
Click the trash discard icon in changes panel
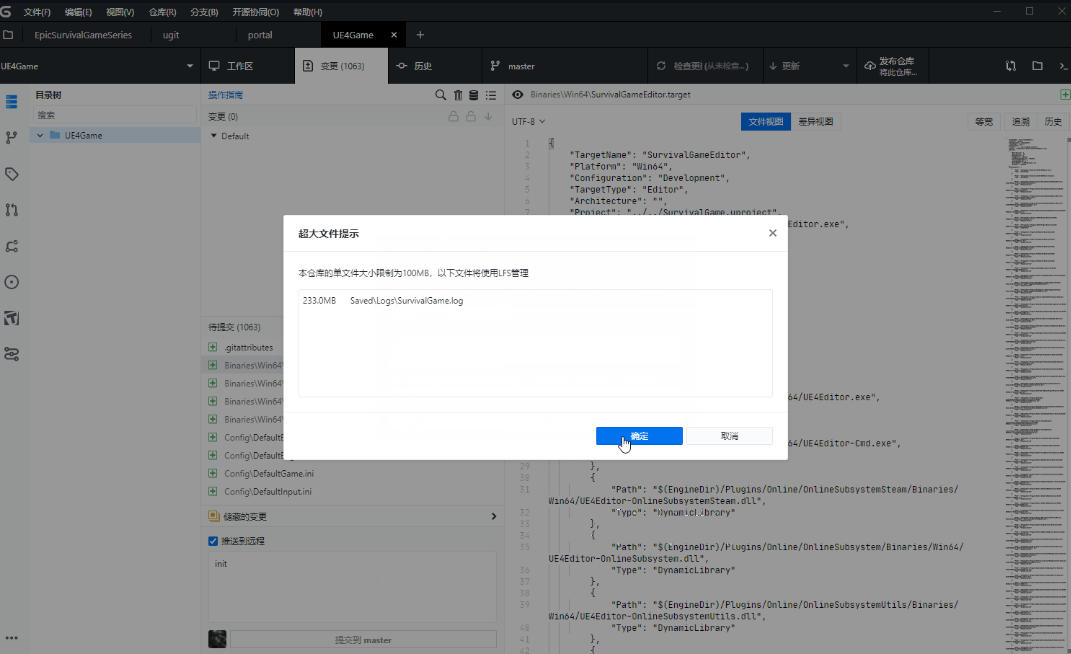457,95
